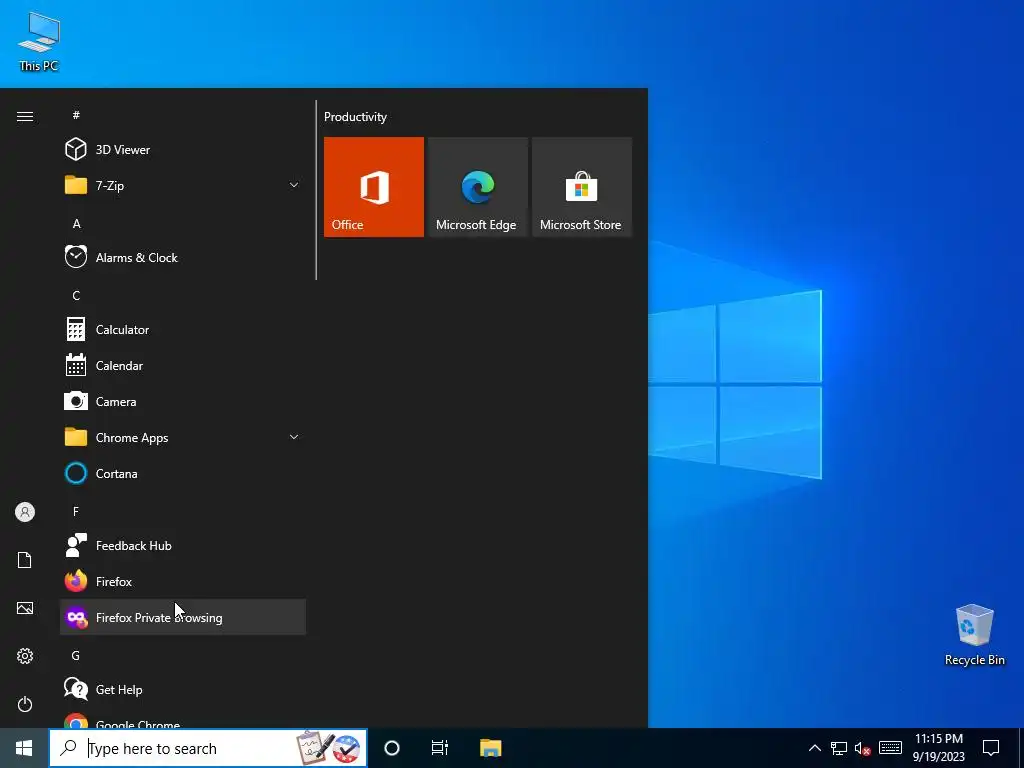Launch Firefox from the Start menu
The height and width of the screenshot is (768, 1024).
click(183, 581)
